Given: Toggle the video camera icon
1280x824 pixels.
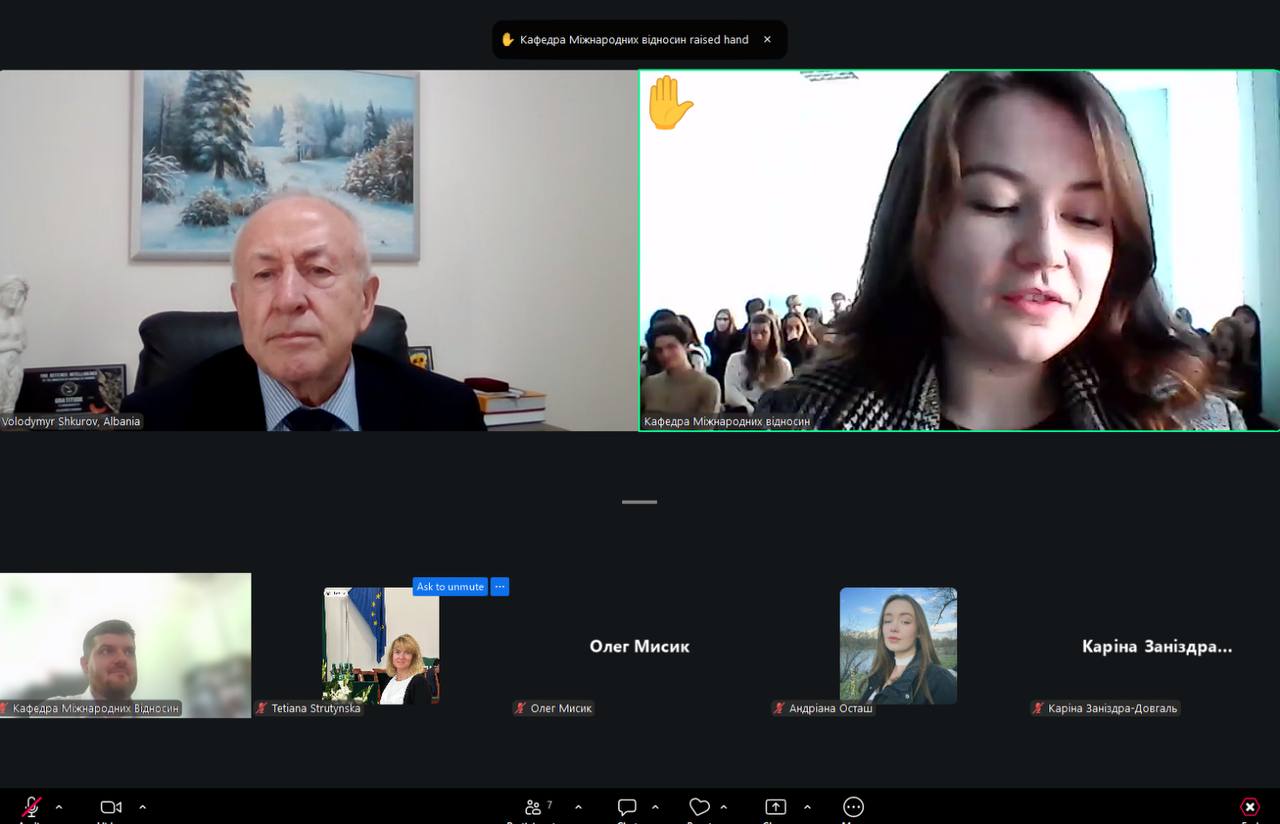Looking at the screenshot, I should point(111,807).
